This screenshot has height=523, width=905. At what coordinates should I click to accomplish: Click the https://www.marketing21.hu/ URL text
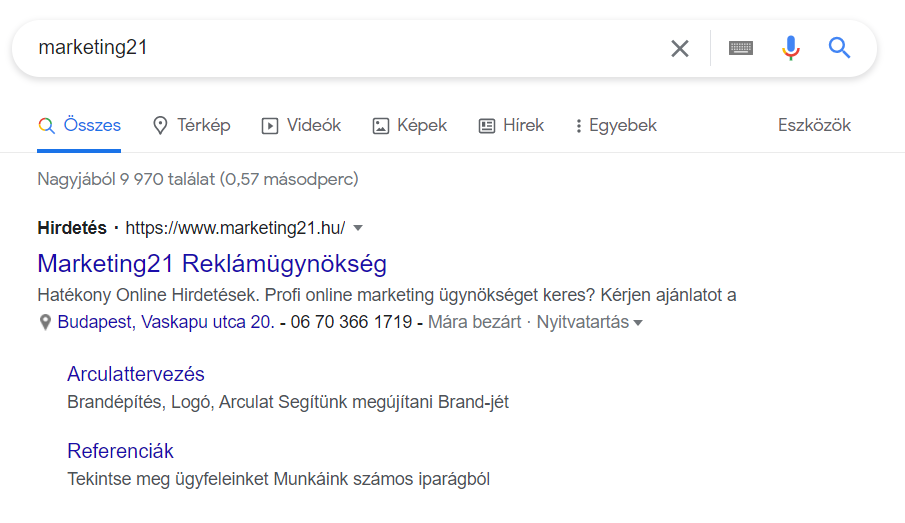(x=235, y=228)
